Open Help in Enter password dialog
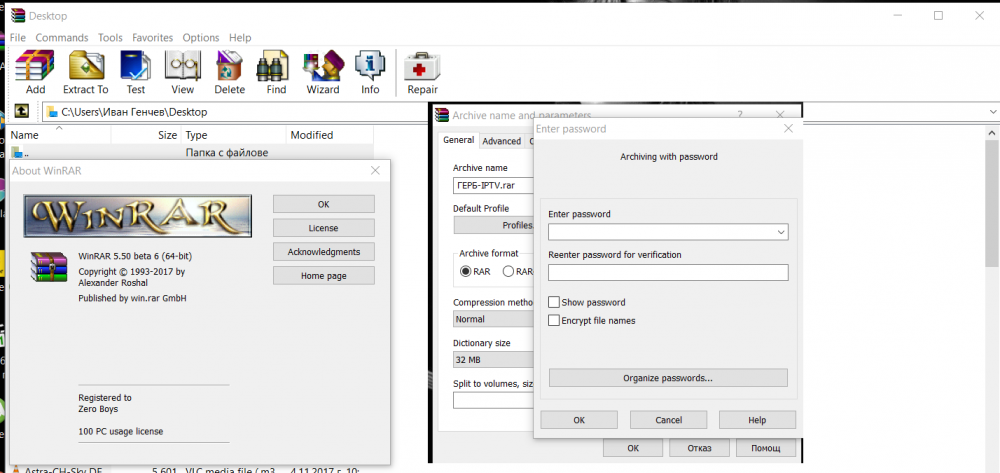Image resolution: width=1000 pixels, height=473 pixels. [x=757, y=420]
